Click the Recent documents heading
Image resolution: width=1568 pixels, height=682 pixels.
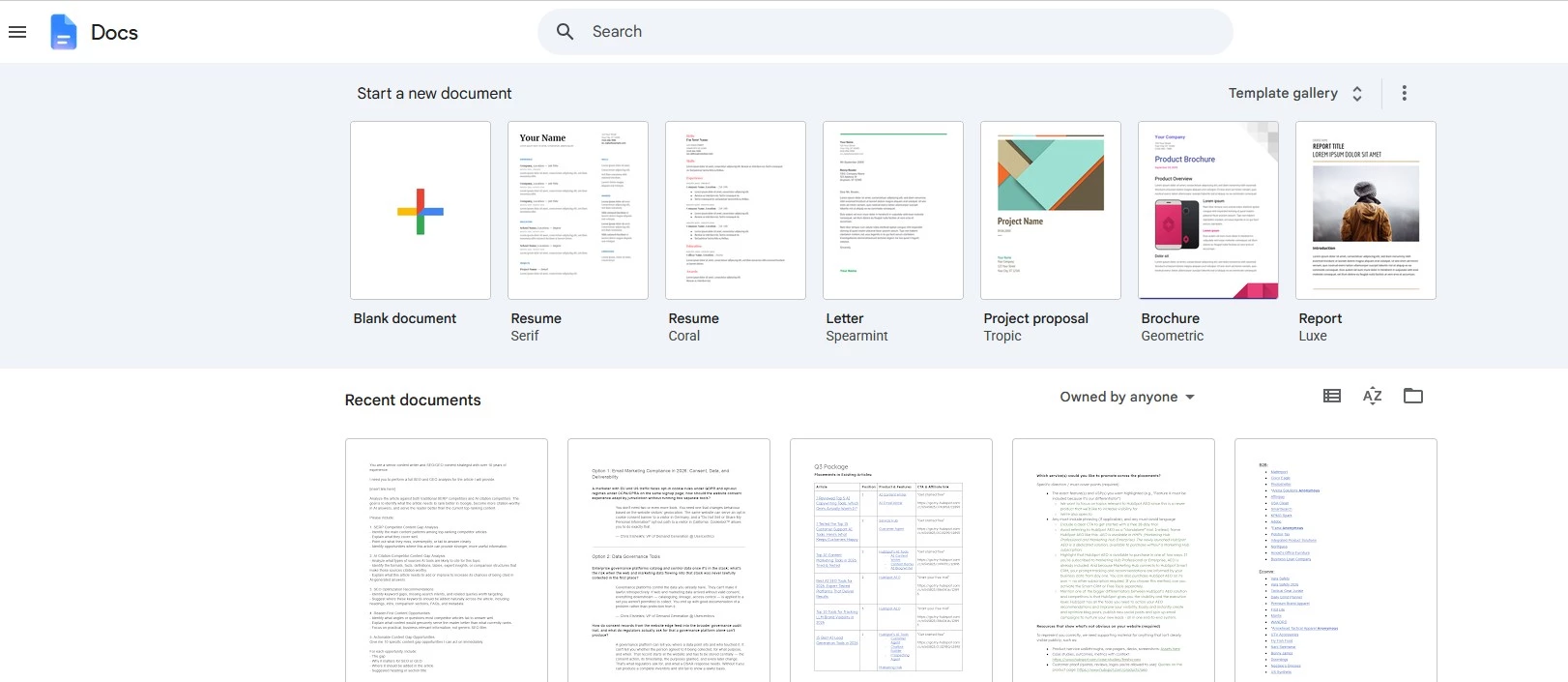pos(413,400)
